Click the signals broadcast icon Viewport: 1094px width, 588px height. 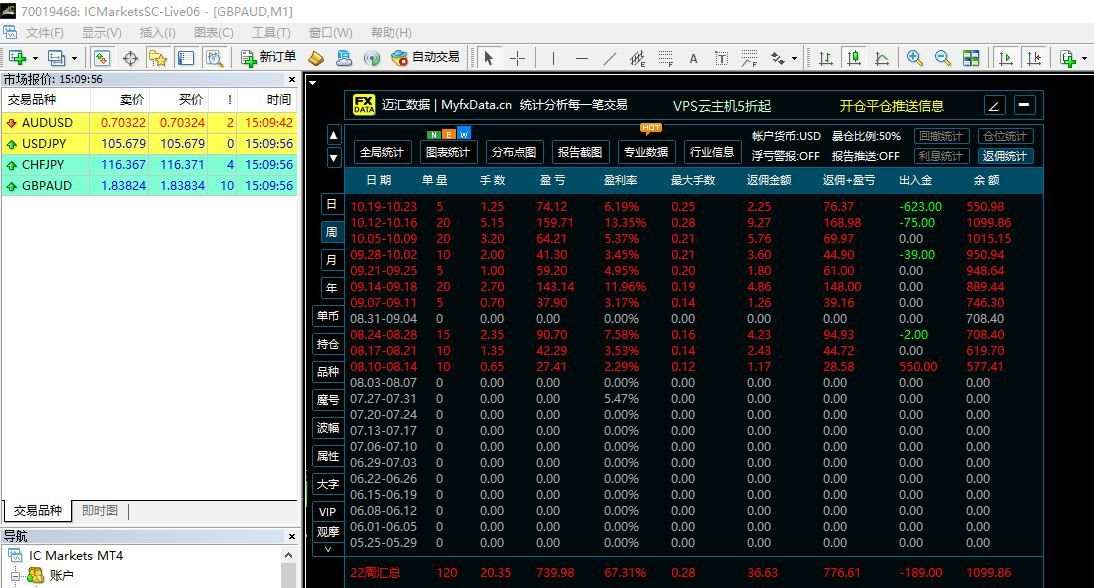372,58
